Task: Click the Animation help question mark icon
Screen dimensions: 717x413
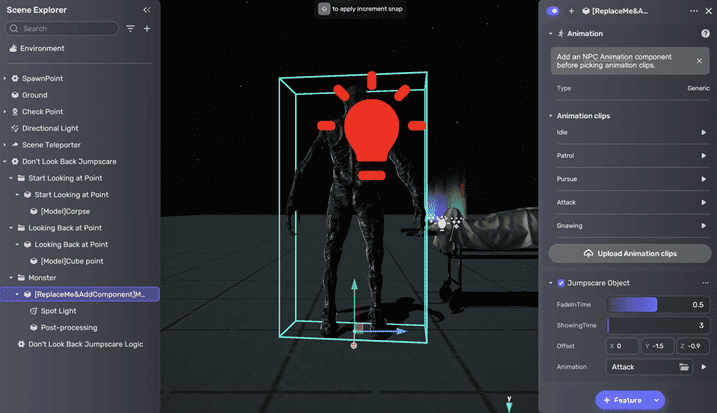Action: click(x=705, y=34)
